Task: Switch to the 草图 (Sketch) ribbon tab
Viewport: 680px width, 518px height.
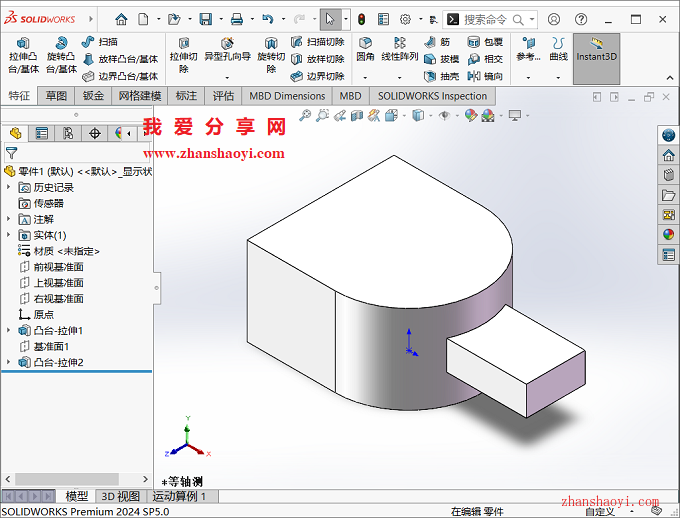Action: point(56,96)
